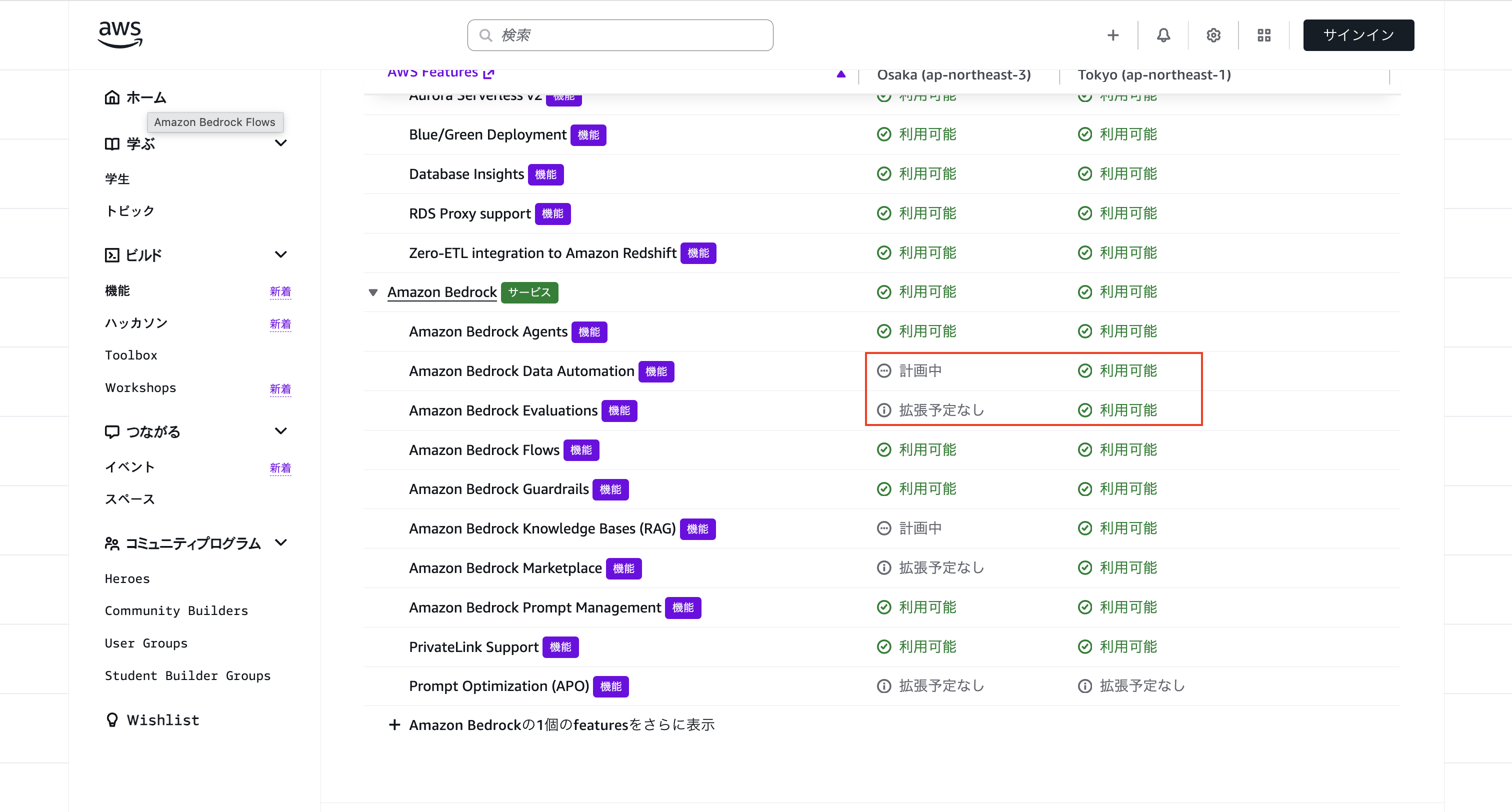Open Heroes in the sidebar
Viewport: 1512px width, 812px height.
coord(127,578)
